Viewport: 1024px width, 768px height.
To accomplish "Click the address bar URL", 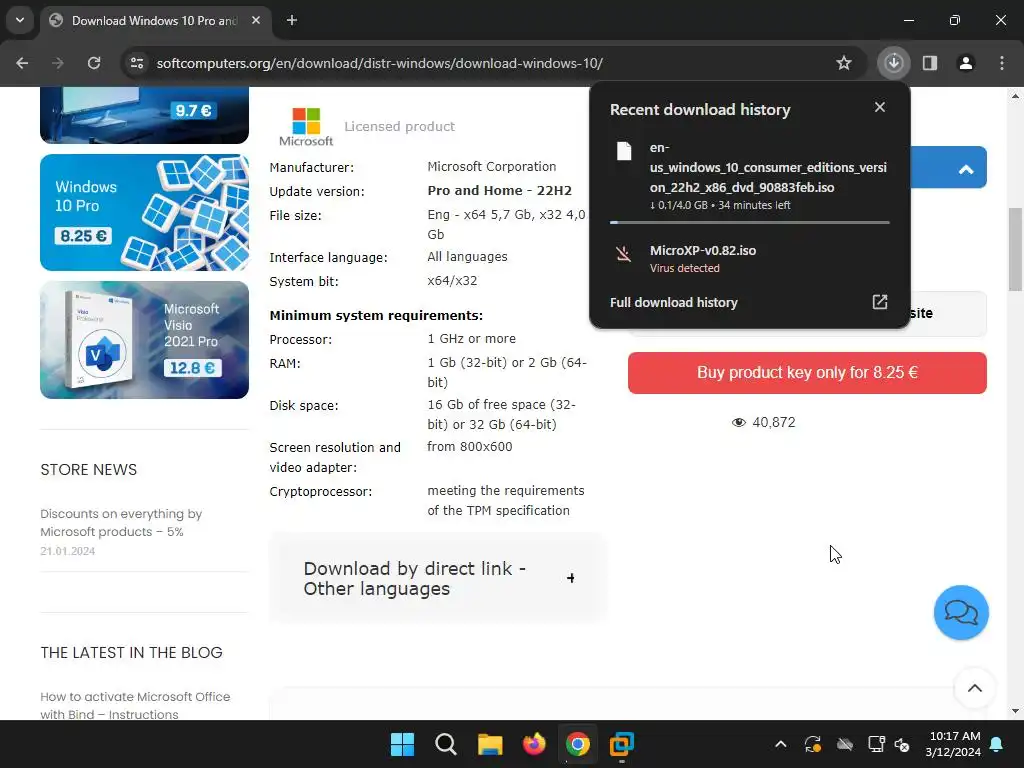I will tap(379, 63).
